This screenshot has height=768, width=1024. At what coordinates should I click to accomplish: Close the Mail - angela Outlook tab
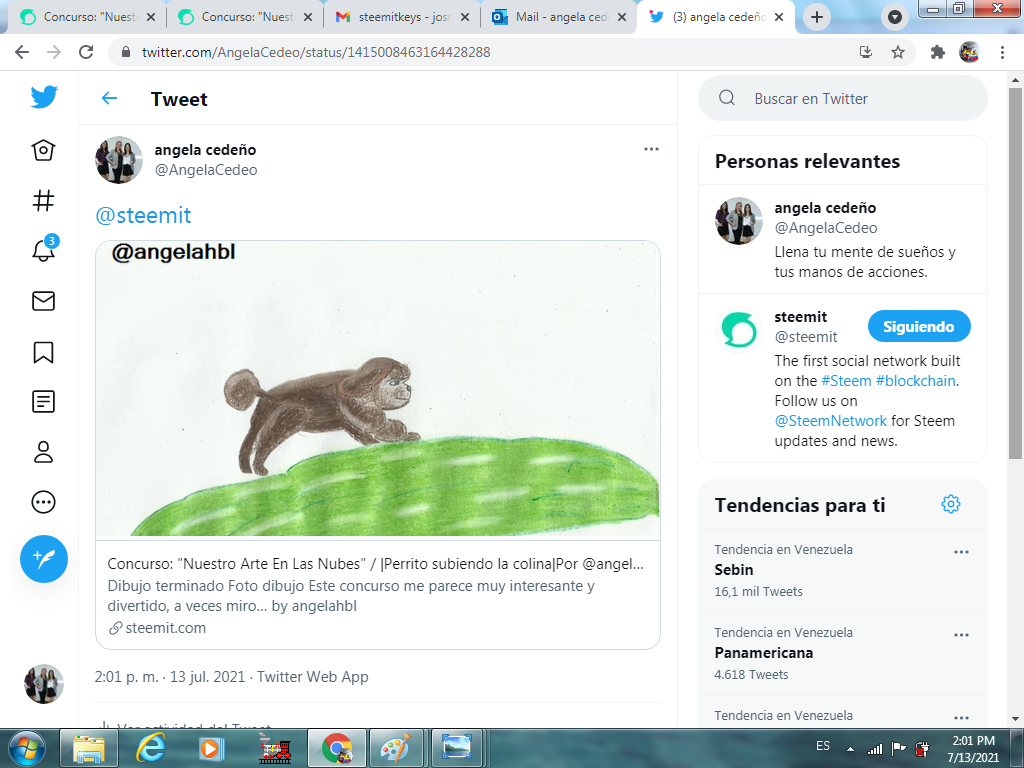pyautogui.click(x=622, y=17)
